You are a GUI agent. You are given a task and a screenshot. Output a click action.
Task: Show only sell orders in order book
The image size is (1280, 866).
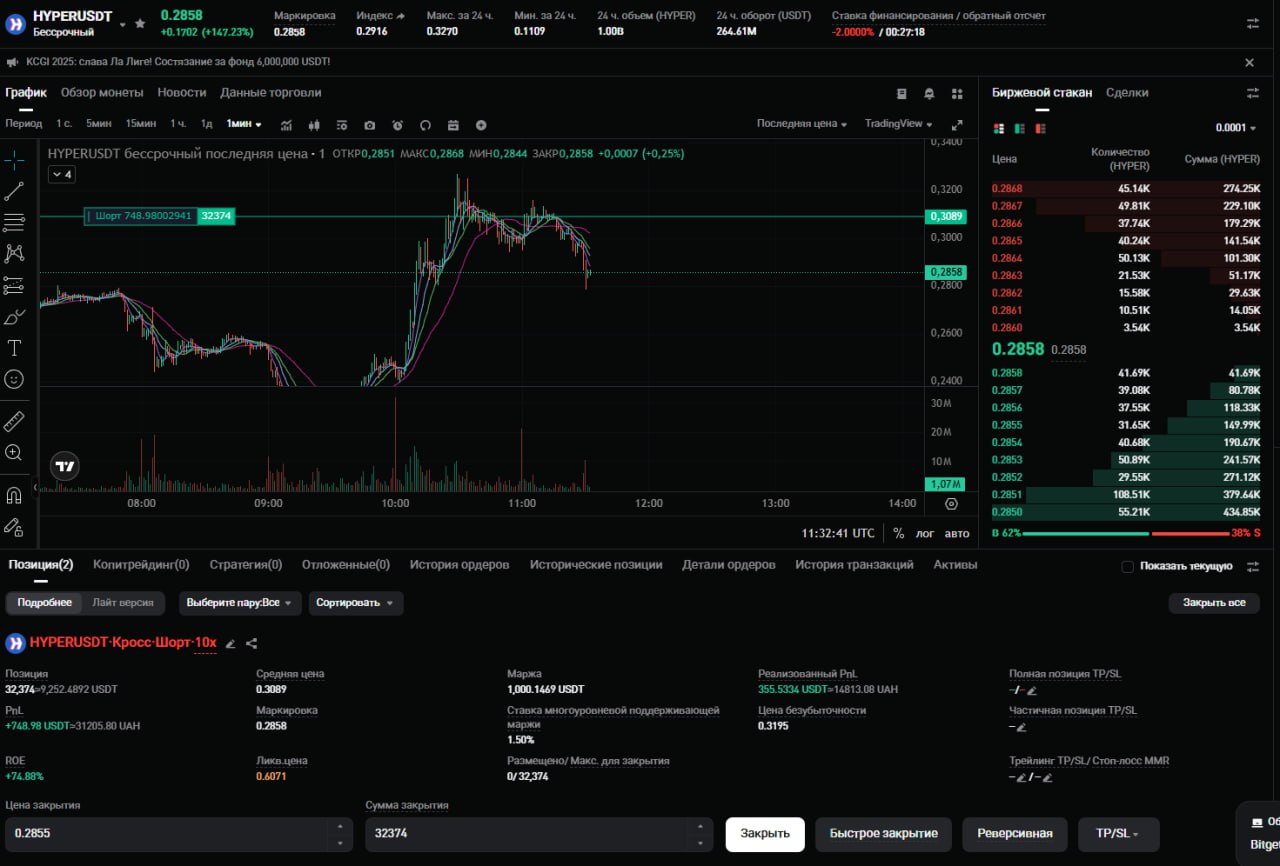click(1040, 128)
